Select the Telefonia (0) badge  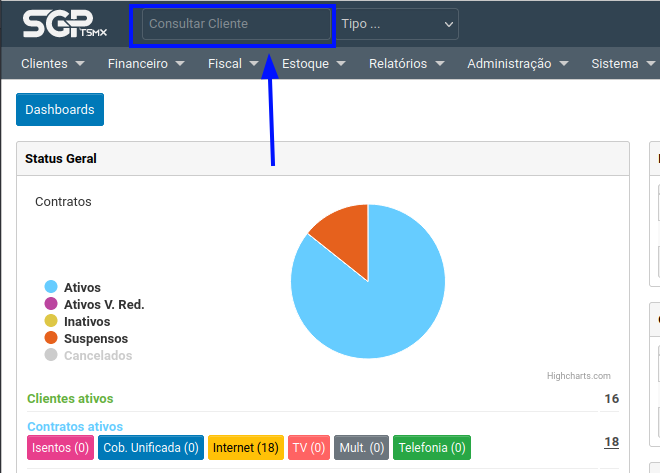[x=431, y=448]
